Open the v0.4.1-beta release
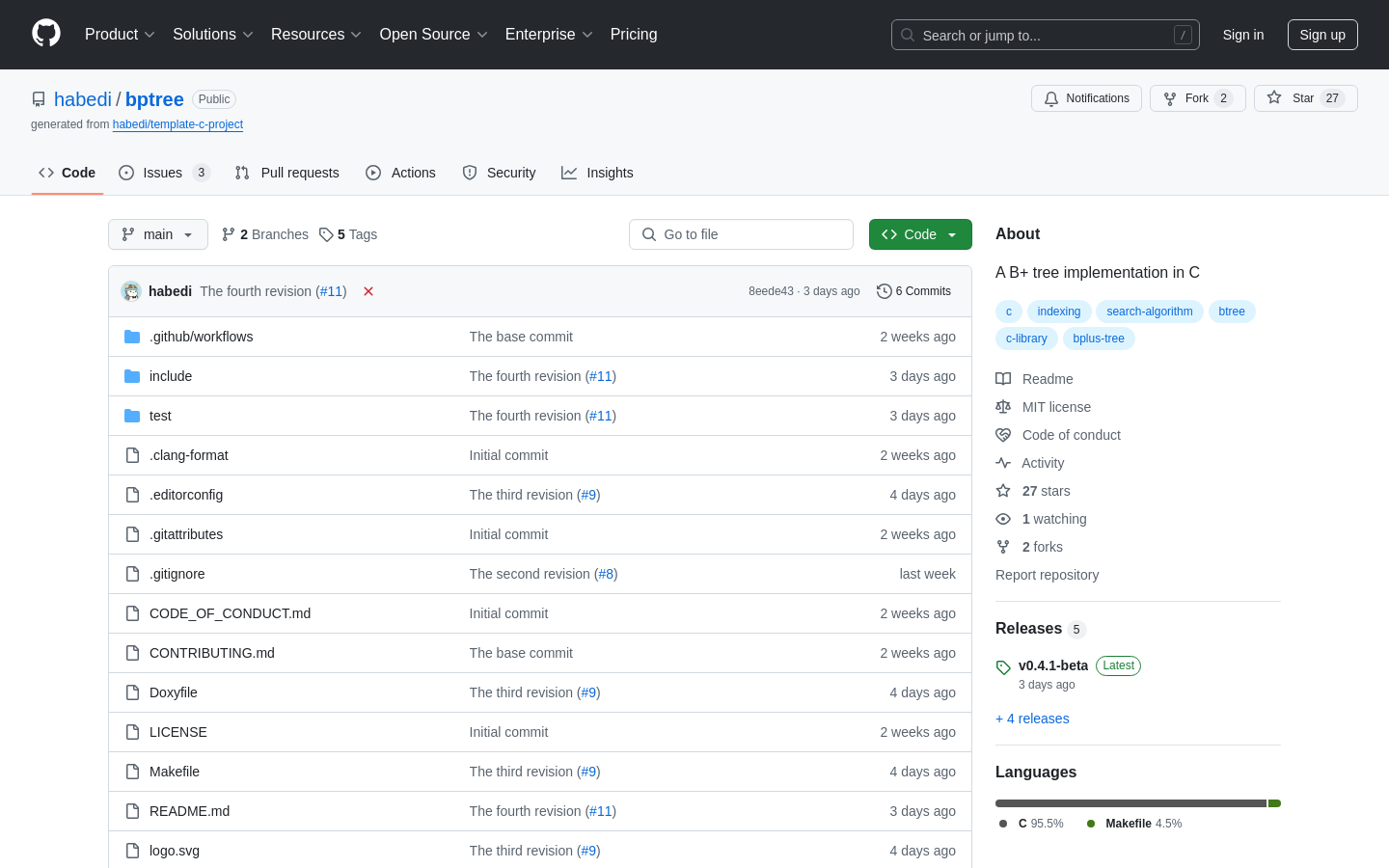The height and width of the screenshot is (868, 1389). [1053, 665]
